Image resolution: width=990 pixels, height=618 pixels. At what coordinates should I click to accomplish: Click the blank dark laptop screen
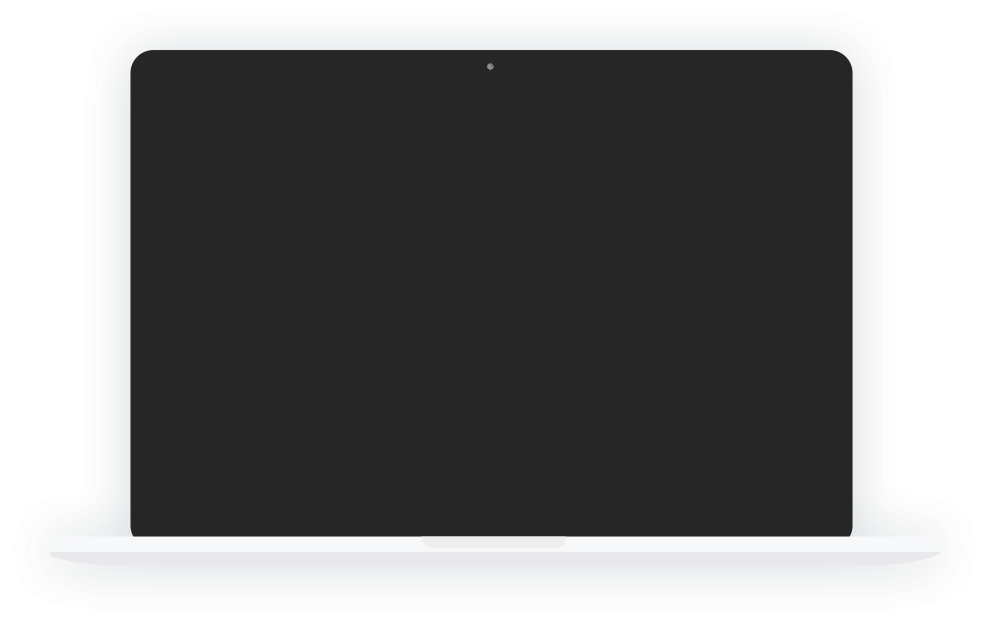[x=491, y=294]
